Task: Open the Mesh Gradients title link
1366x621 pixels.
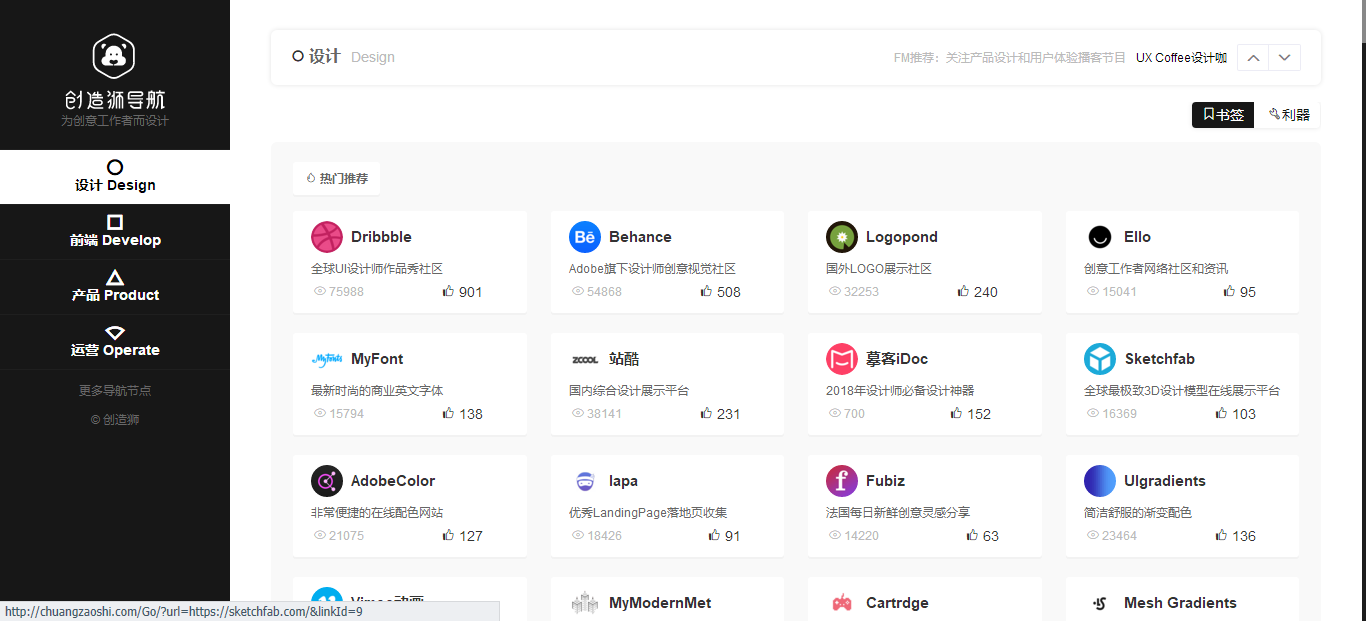Action: [x=1180, y=603]
